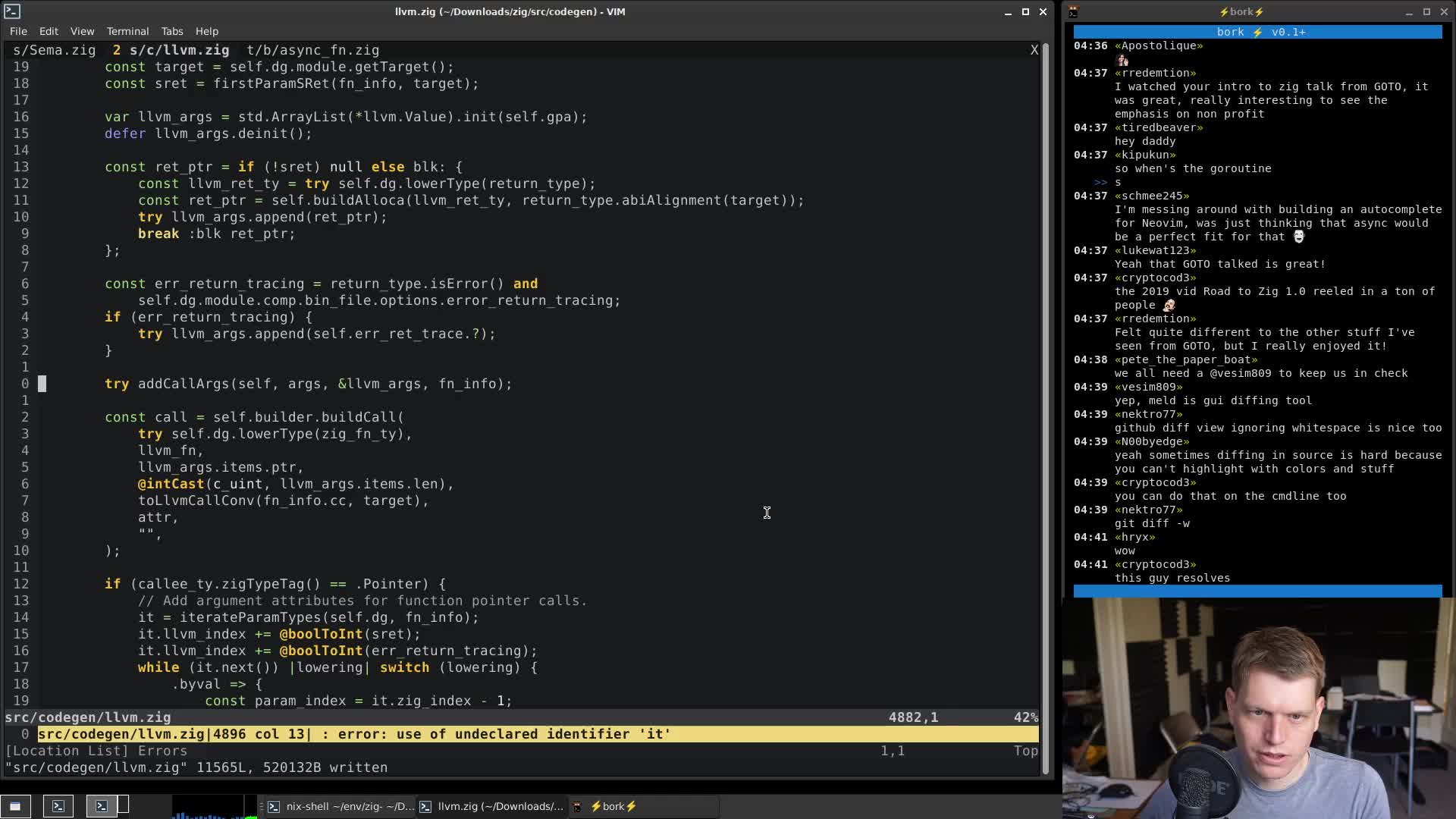
Task: Click the 'defer llvm_args.deinit();' line
Action: pos(208,133)
